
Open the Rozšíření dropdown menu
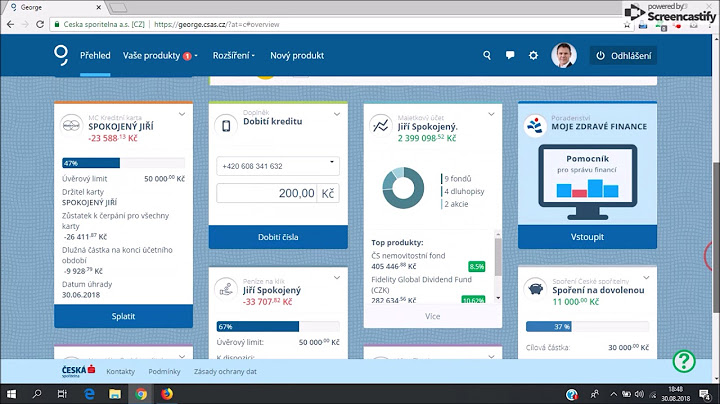pos(233,56)
